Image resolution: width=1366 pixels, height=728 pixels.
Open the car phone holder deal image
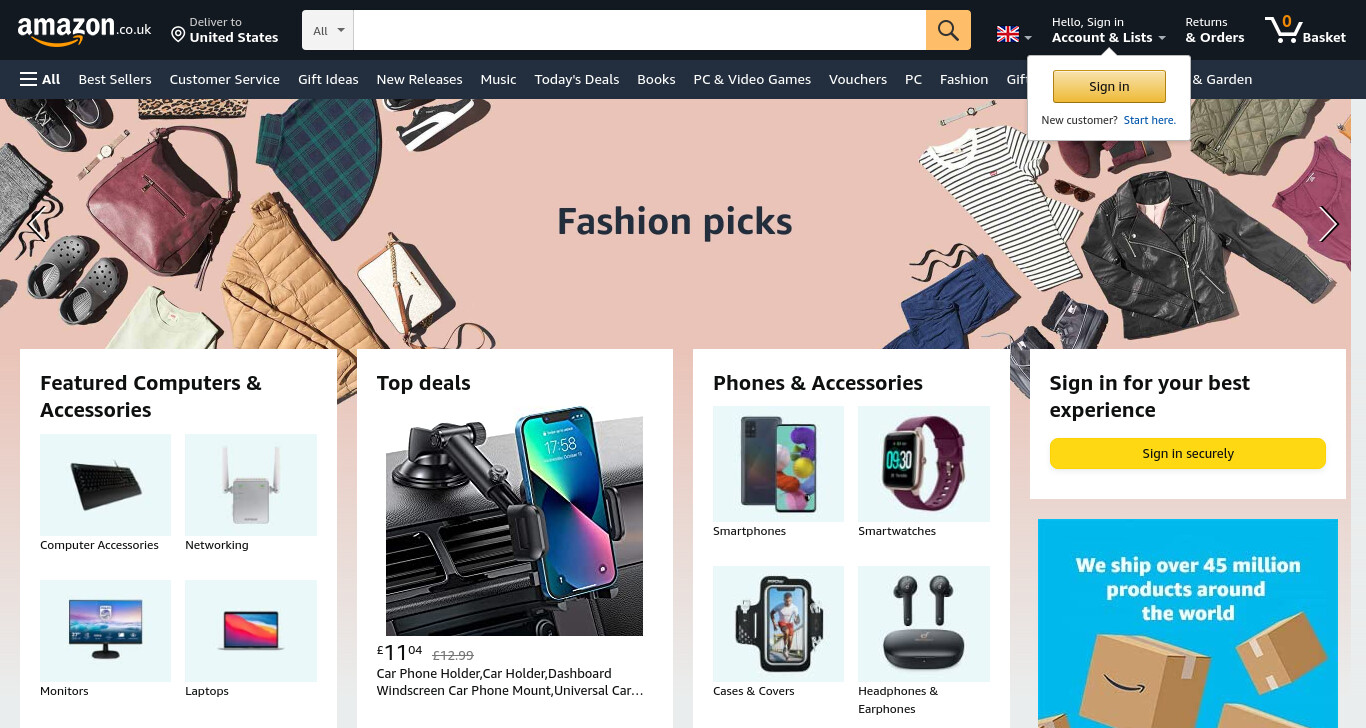(x=514, y=521)
